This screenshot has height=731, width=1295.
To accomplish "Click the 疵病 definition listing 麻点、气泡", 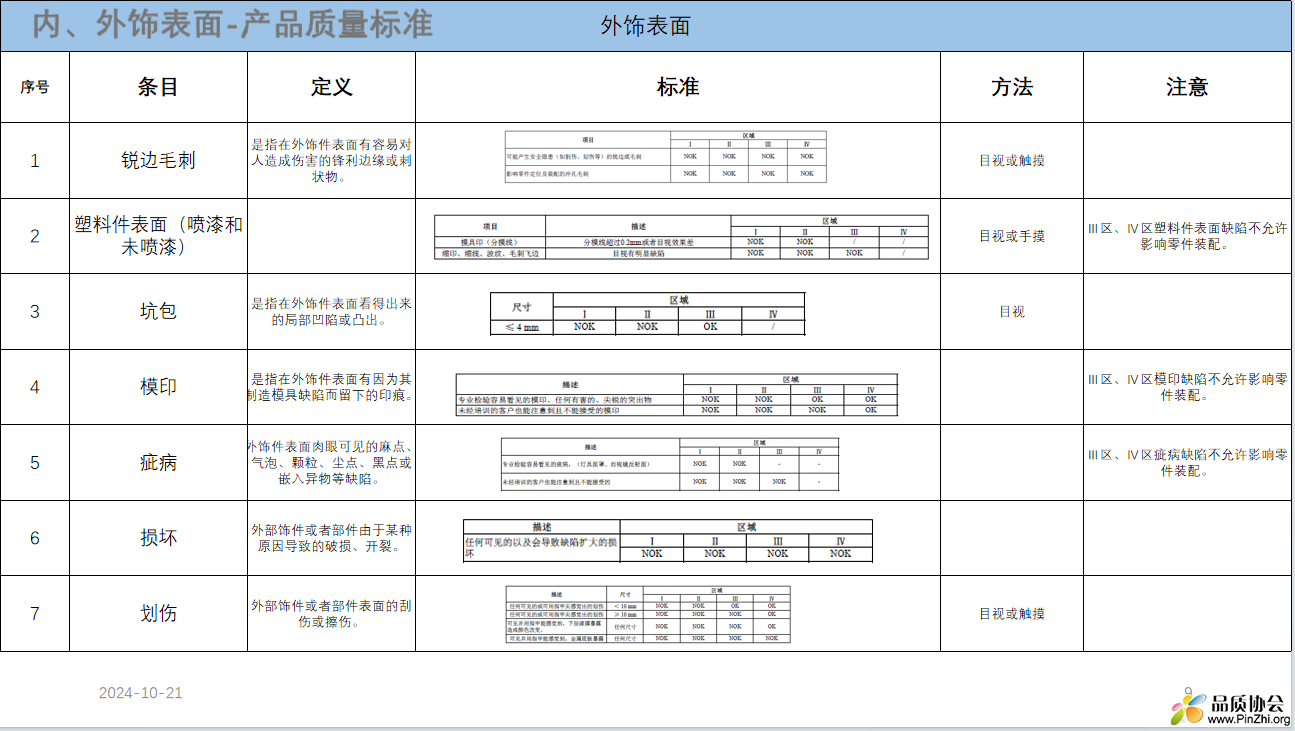I will 332,463.
